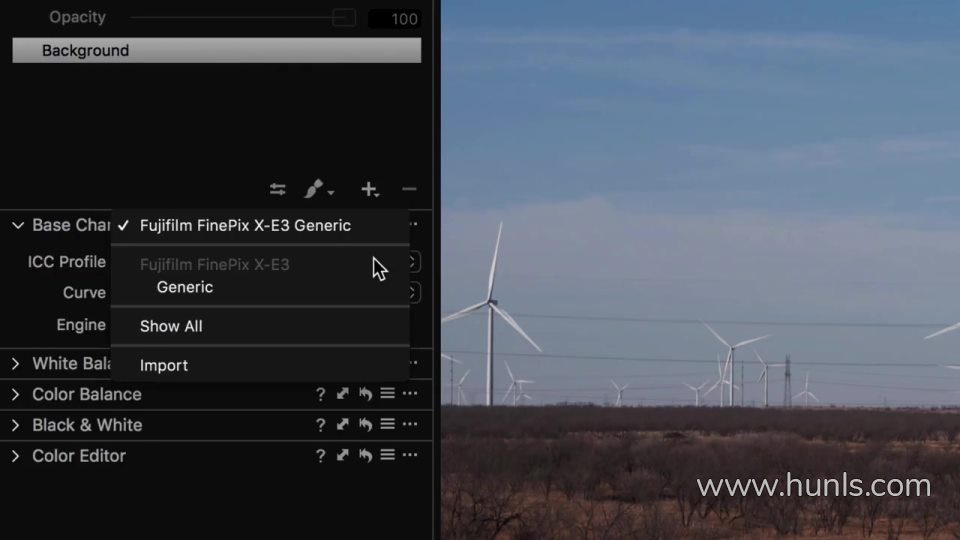The width and height of the screenshot is (960, 540).
Task: Open Black & White more options ellipsis
Action: 410,424
